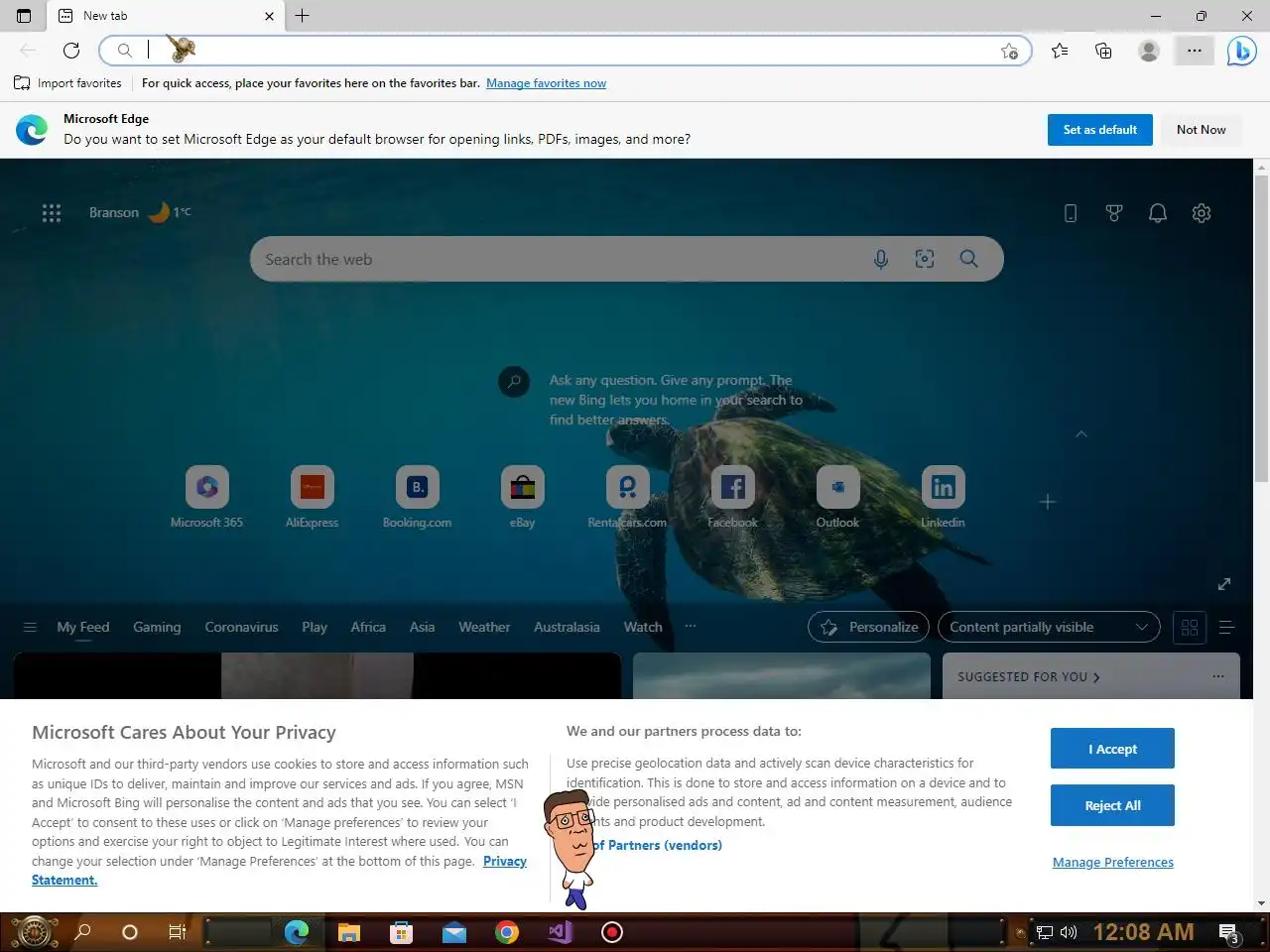The height and width of the screenshot is (952, 1270).
Task: Open Suggested For You options
Action: (1217, 676)
